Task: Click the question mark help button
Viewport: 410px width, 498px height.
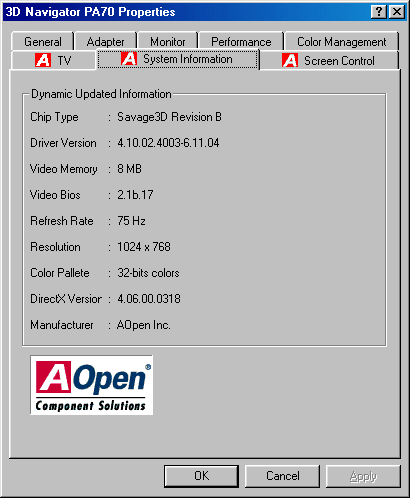Action: click(379, 12)
